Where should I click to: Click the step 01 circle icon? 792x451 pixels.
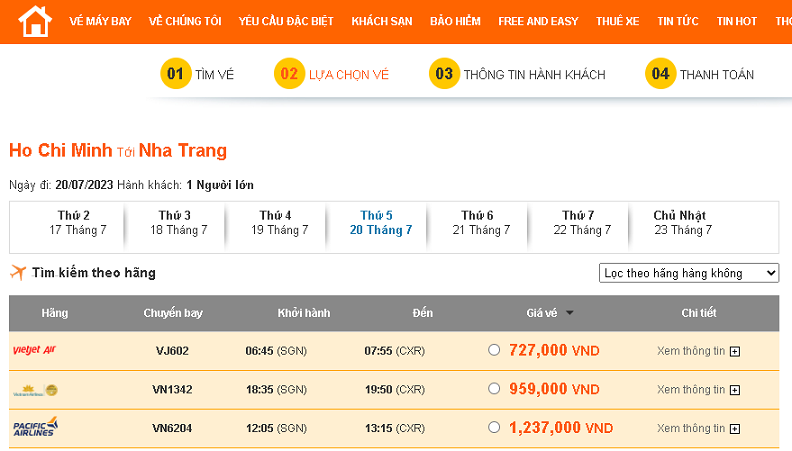tap(175, 74)
